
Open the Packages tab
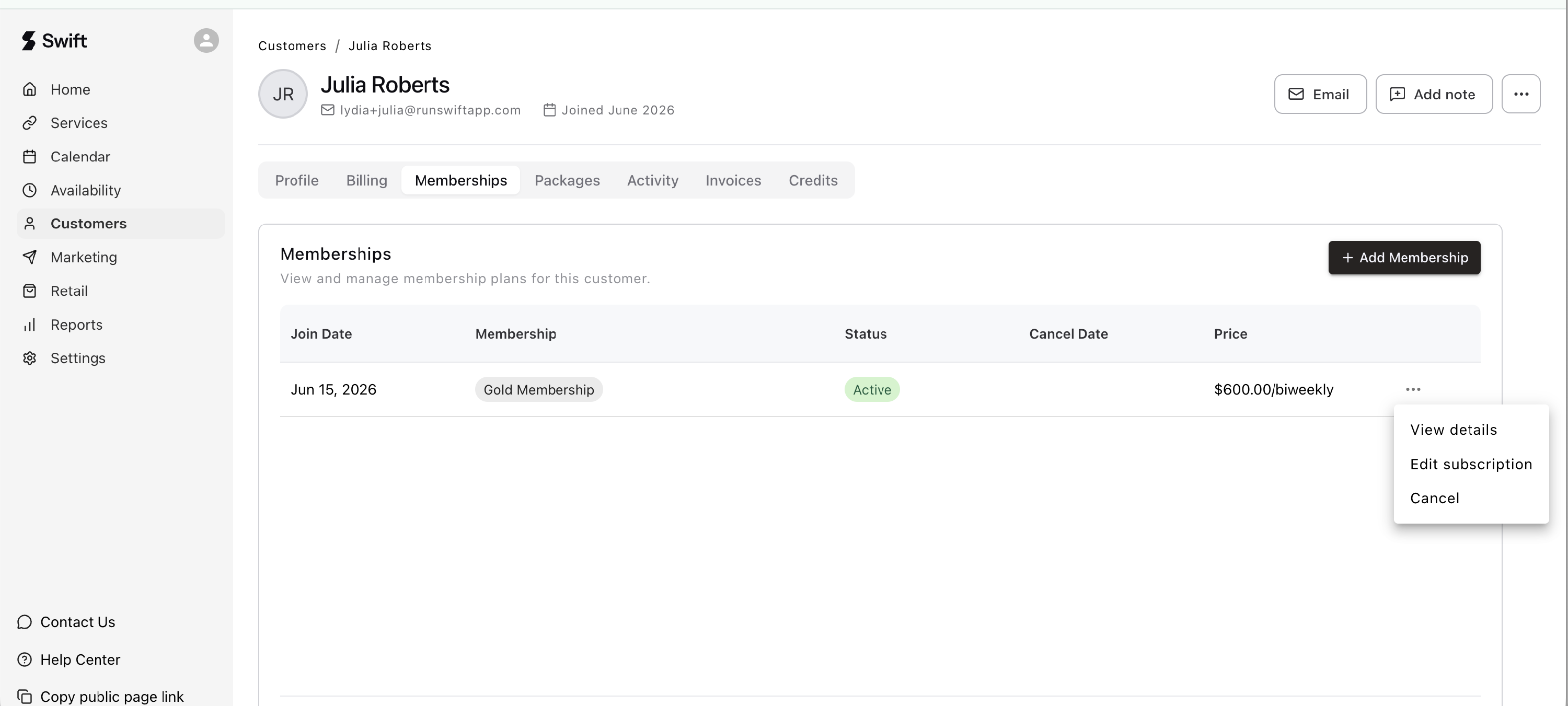click(x=567, y=180)
